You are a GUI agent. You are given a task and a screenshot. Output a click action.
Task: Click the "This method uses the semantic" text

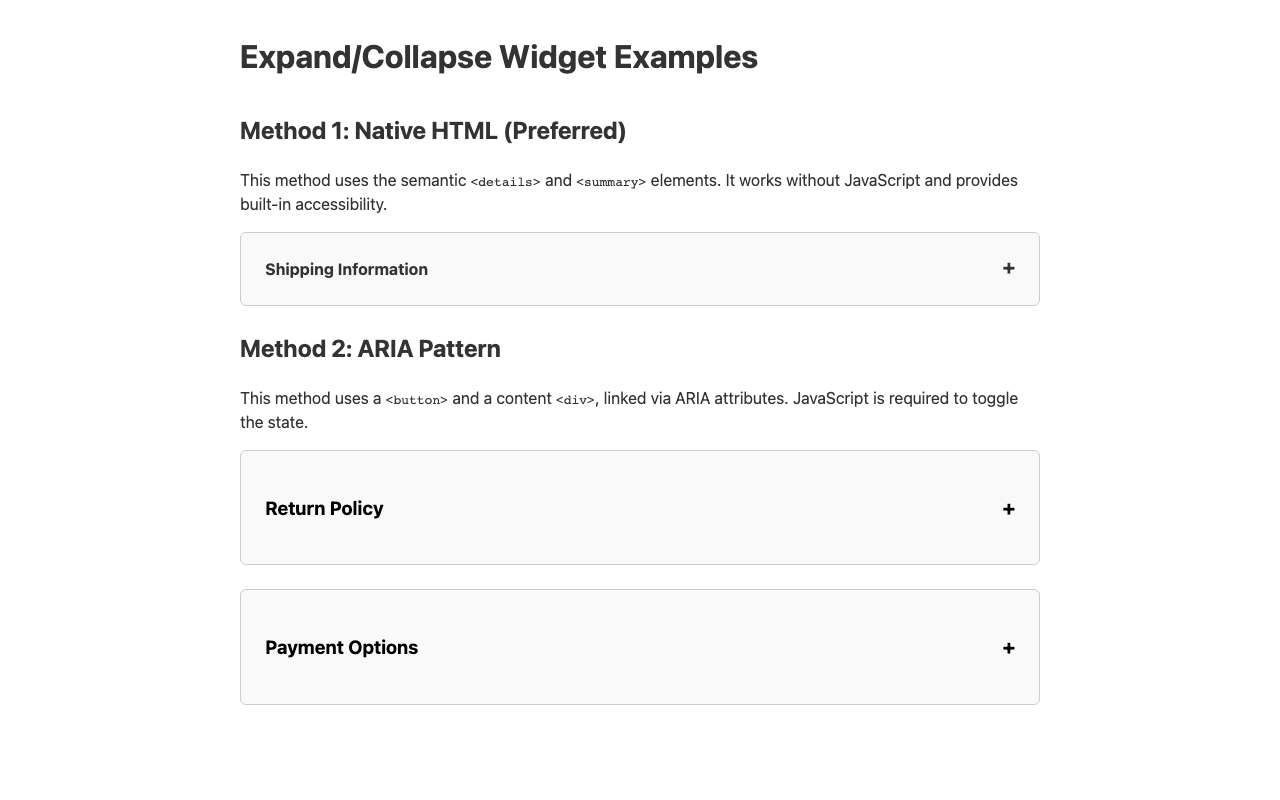coord(353,180)
